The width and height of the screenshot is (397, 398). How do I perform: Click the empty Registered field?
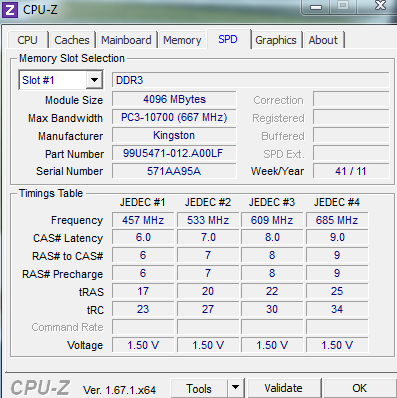tap(351, 117)
